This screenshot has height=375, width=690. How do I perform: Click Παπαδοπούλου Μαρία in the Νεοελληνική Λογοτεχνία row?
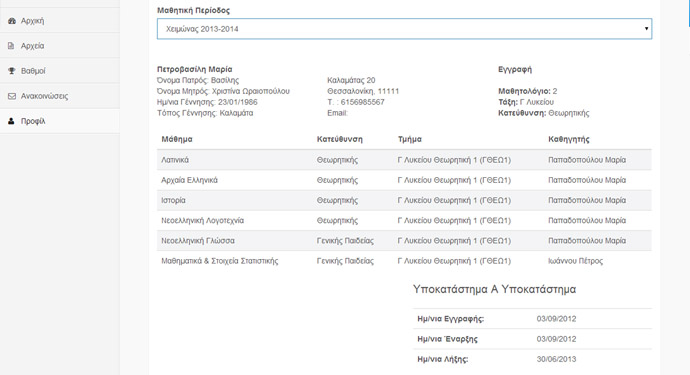click(587, 221)
